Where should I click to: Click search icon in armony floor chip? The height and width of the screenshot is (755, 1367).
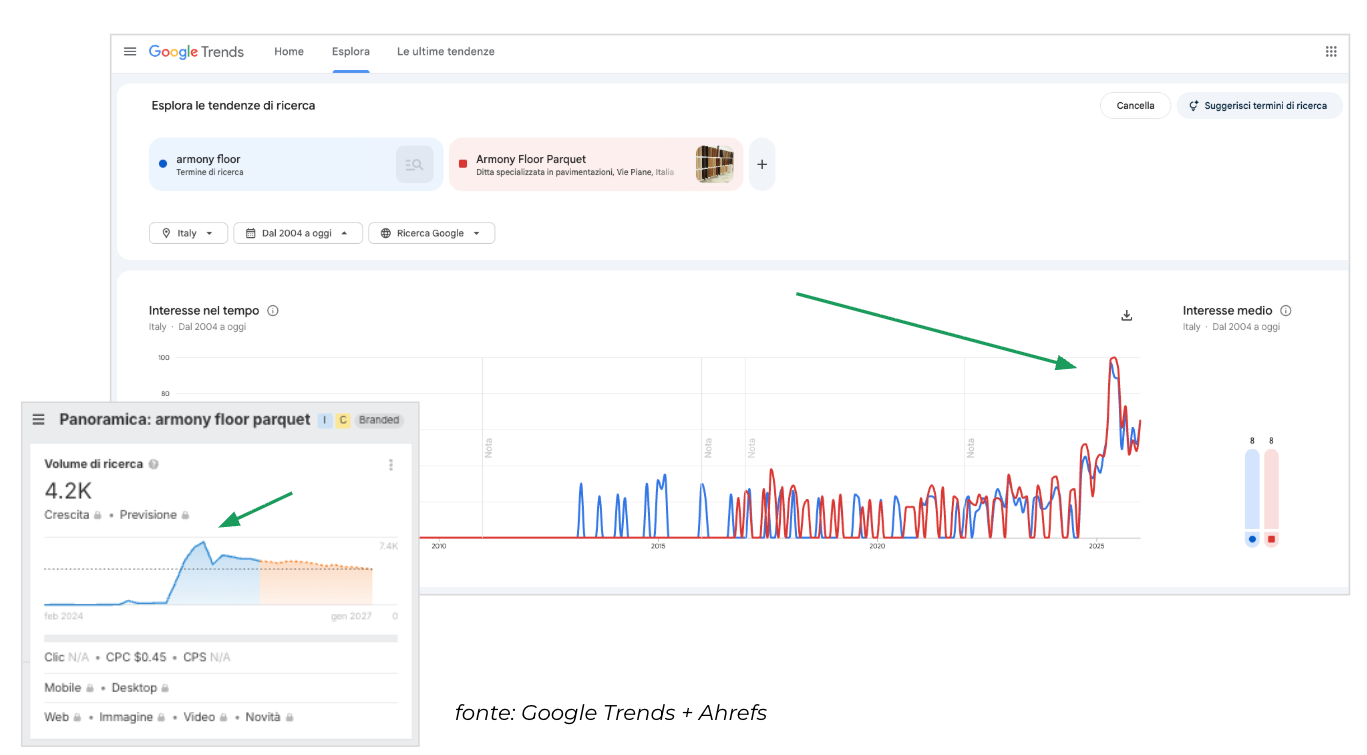[x=414, y=165]
